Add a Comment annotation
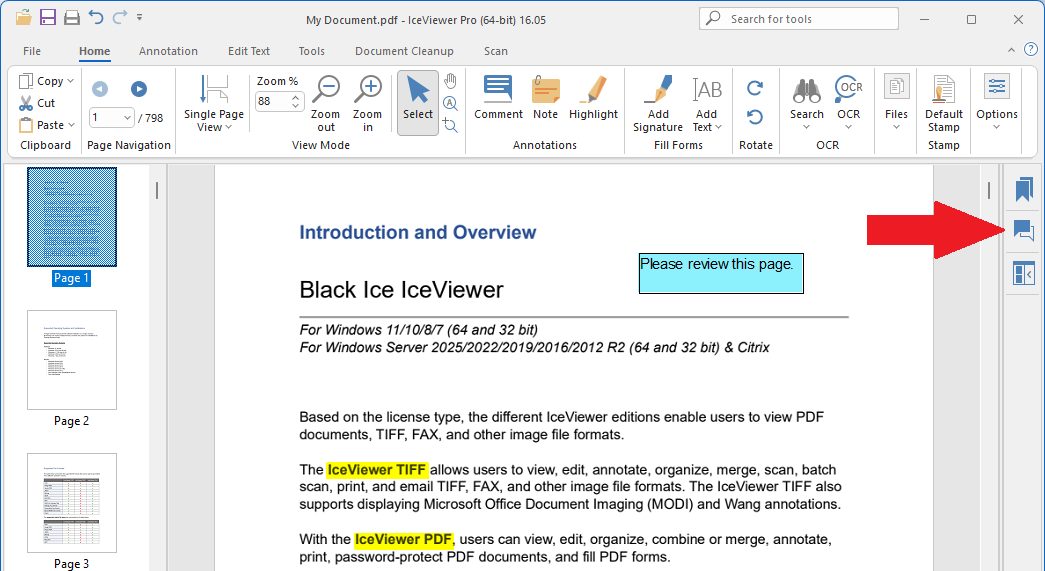Screen dimensions: 1045x571 pyautogui.click(x=498, y=97)
